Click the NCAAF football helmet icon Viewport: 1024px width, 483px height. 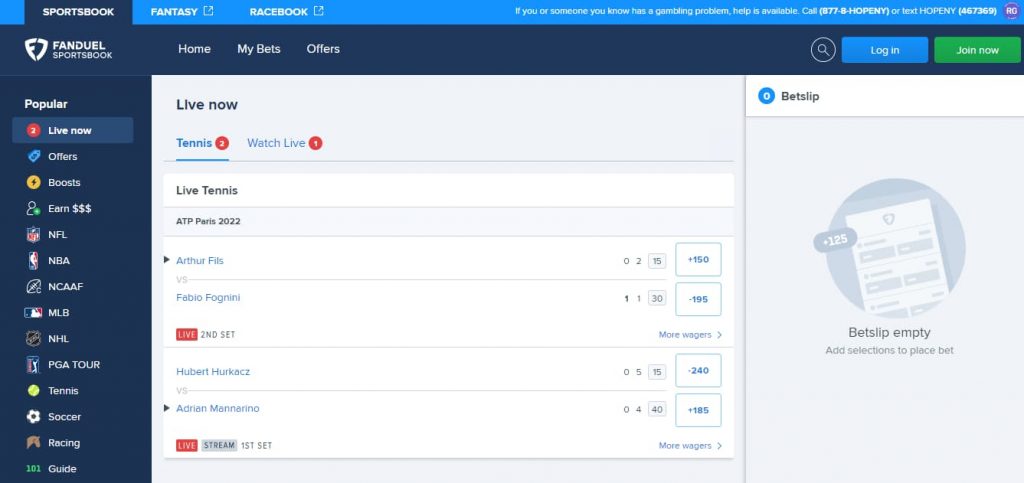pyautogui.click(x=33, y=287)
